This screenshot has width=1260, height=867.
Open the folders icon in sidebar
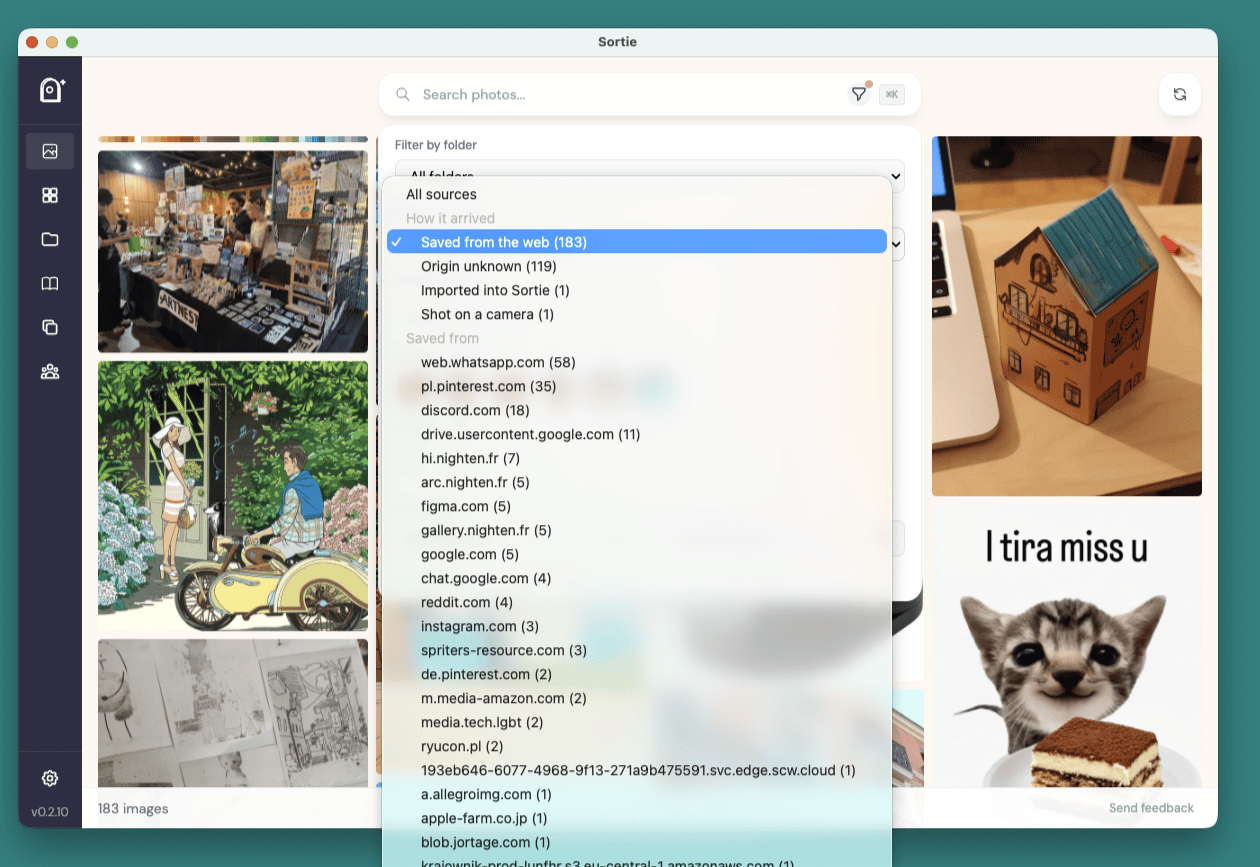pos(50,239)
